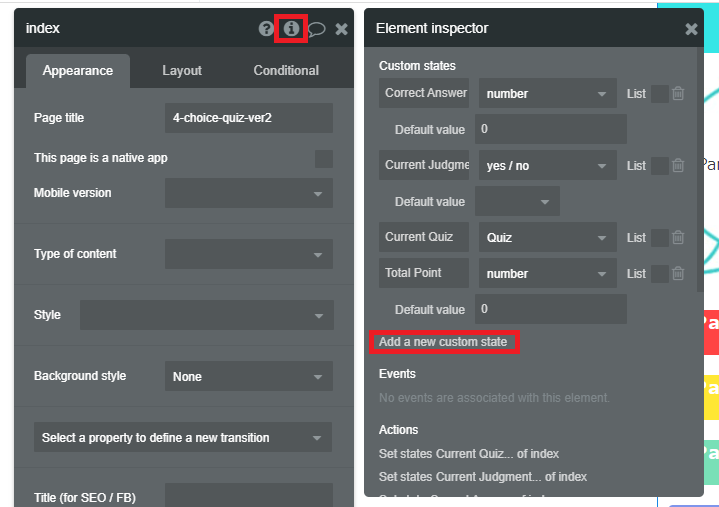The image size is (719, 507).
Task: Delete the Total Point custom state
Action: [x=678, y=274]
